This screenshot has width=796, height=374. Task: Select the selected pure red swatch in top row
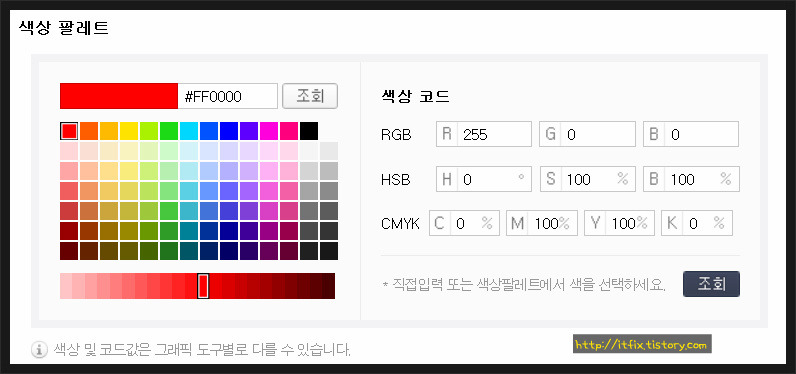pyautogui.click(x=69, y=131)
